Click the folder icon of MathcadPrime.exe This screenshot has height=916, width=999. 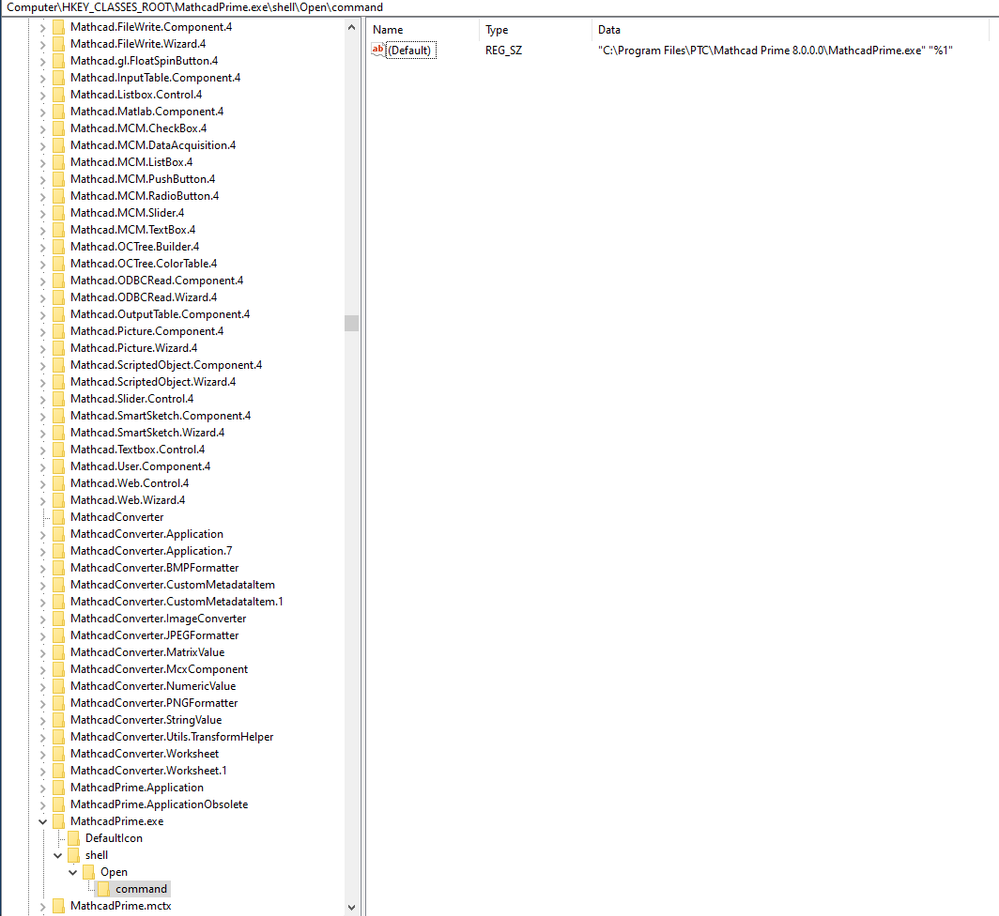tap(59, 821)
